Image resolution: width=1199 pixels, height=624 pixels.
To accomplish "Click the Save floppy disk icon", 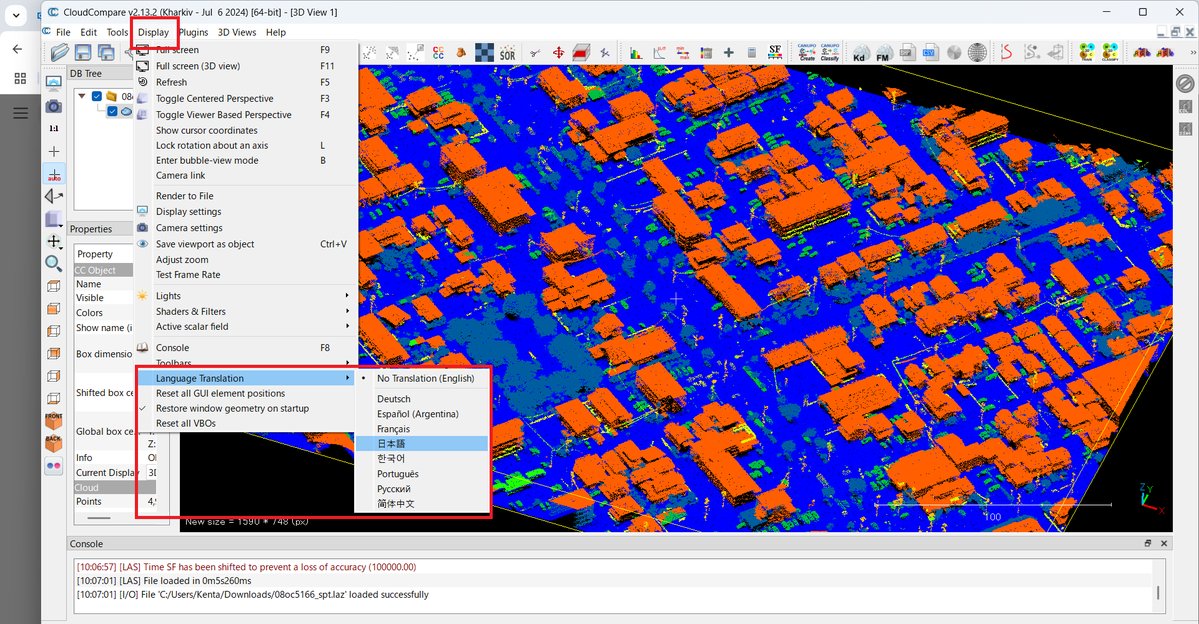I will click(x=83, y=52).
